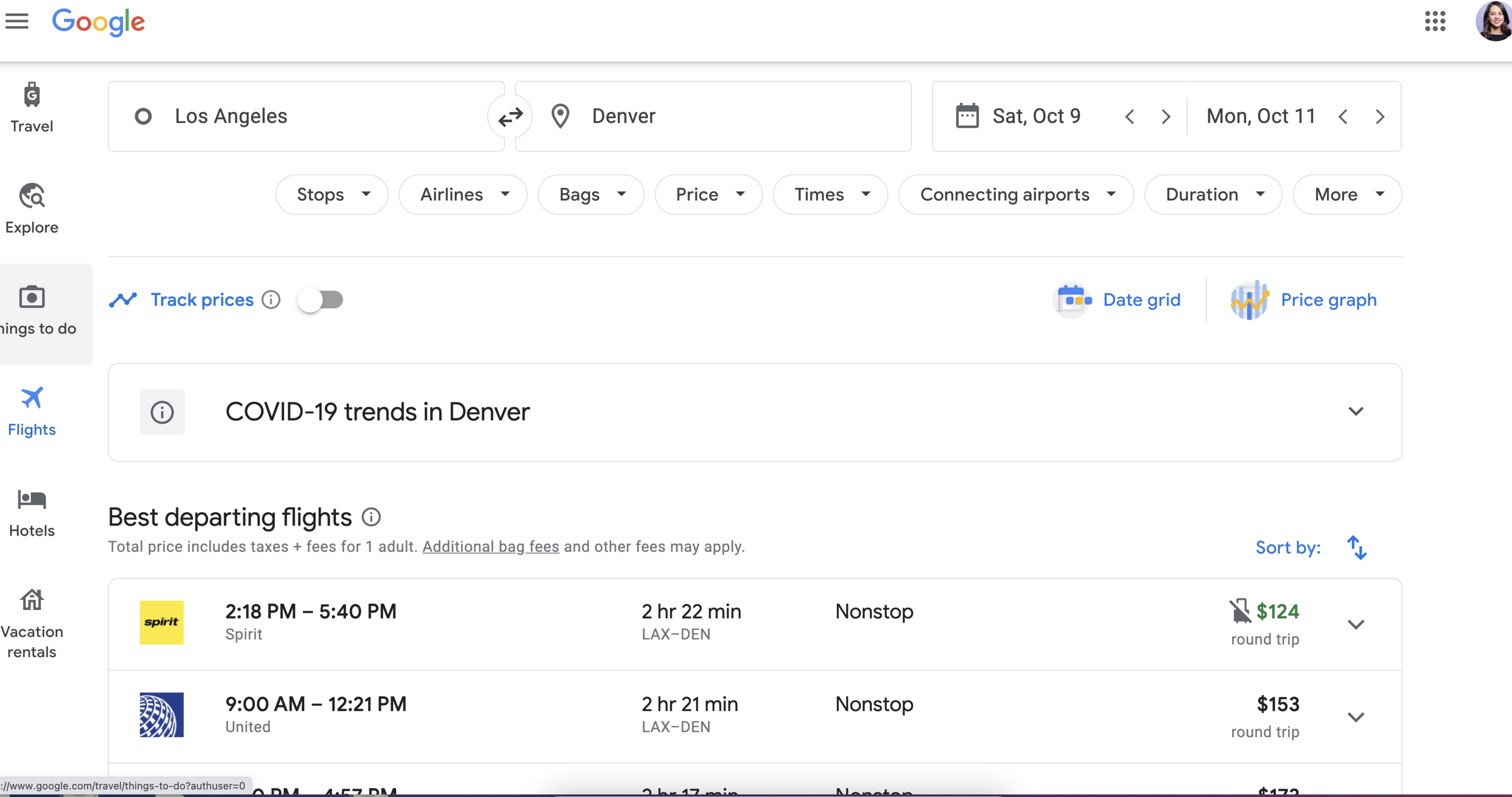Open the Hotels sidebar tab
Viewport: 1512px width, 797px height.
pyautogui.click(x=32, y=512)
